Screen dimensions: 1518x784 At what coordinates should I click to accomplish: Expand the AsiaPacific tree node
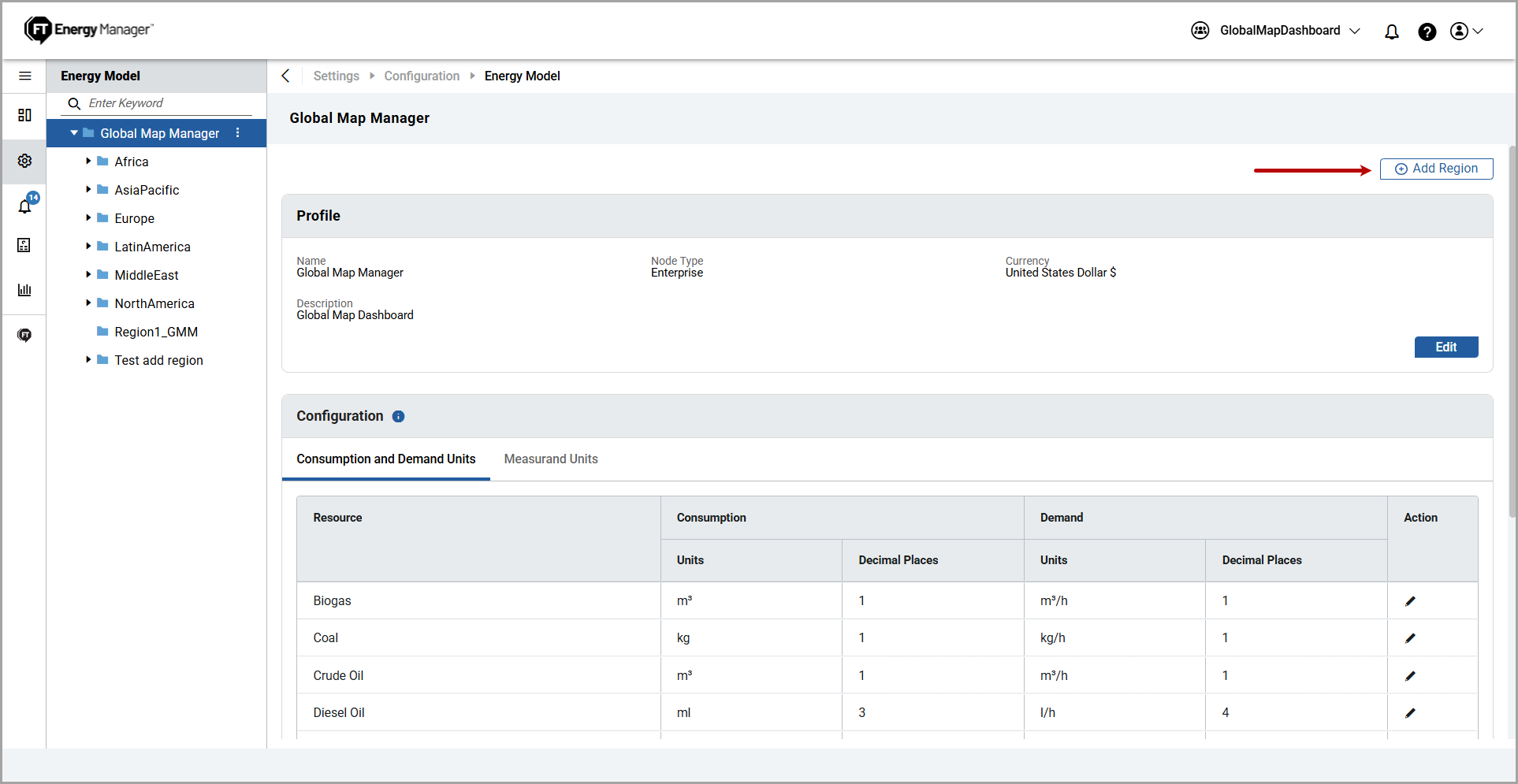88,189
